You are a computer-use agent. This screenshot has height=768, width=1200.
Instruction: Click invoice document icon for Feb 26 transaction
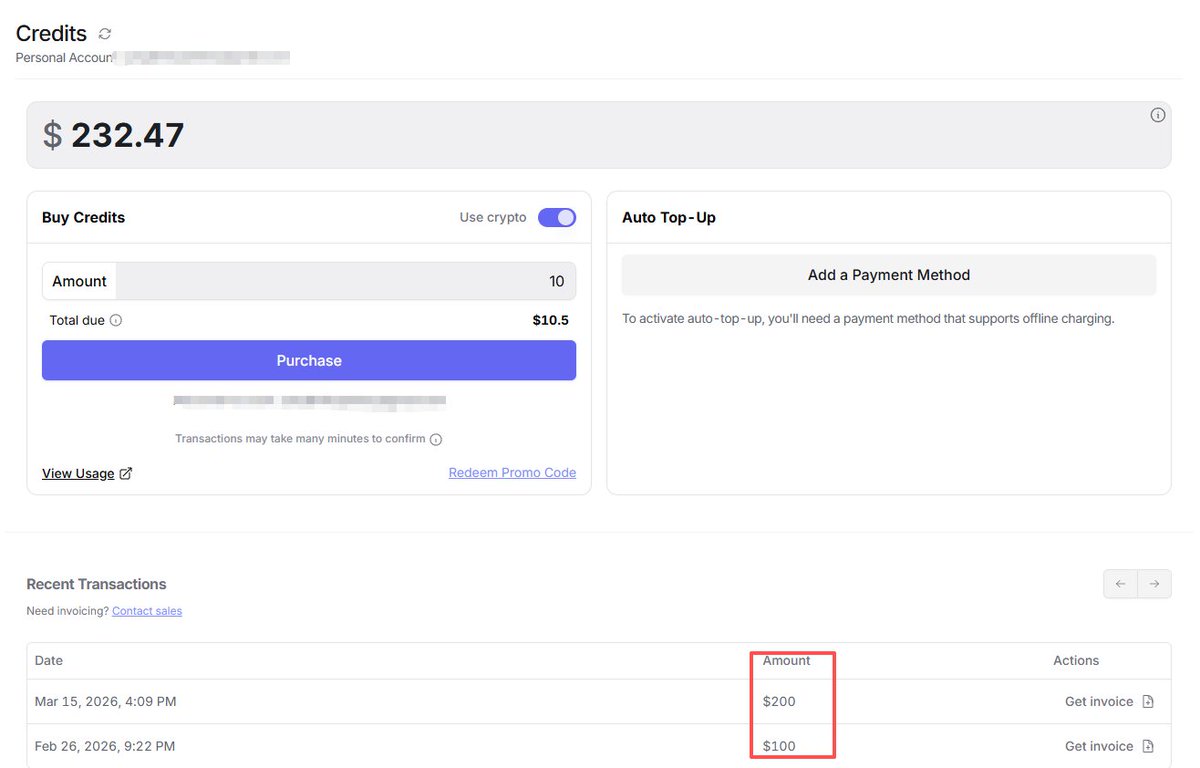(x=1148, y=746)
